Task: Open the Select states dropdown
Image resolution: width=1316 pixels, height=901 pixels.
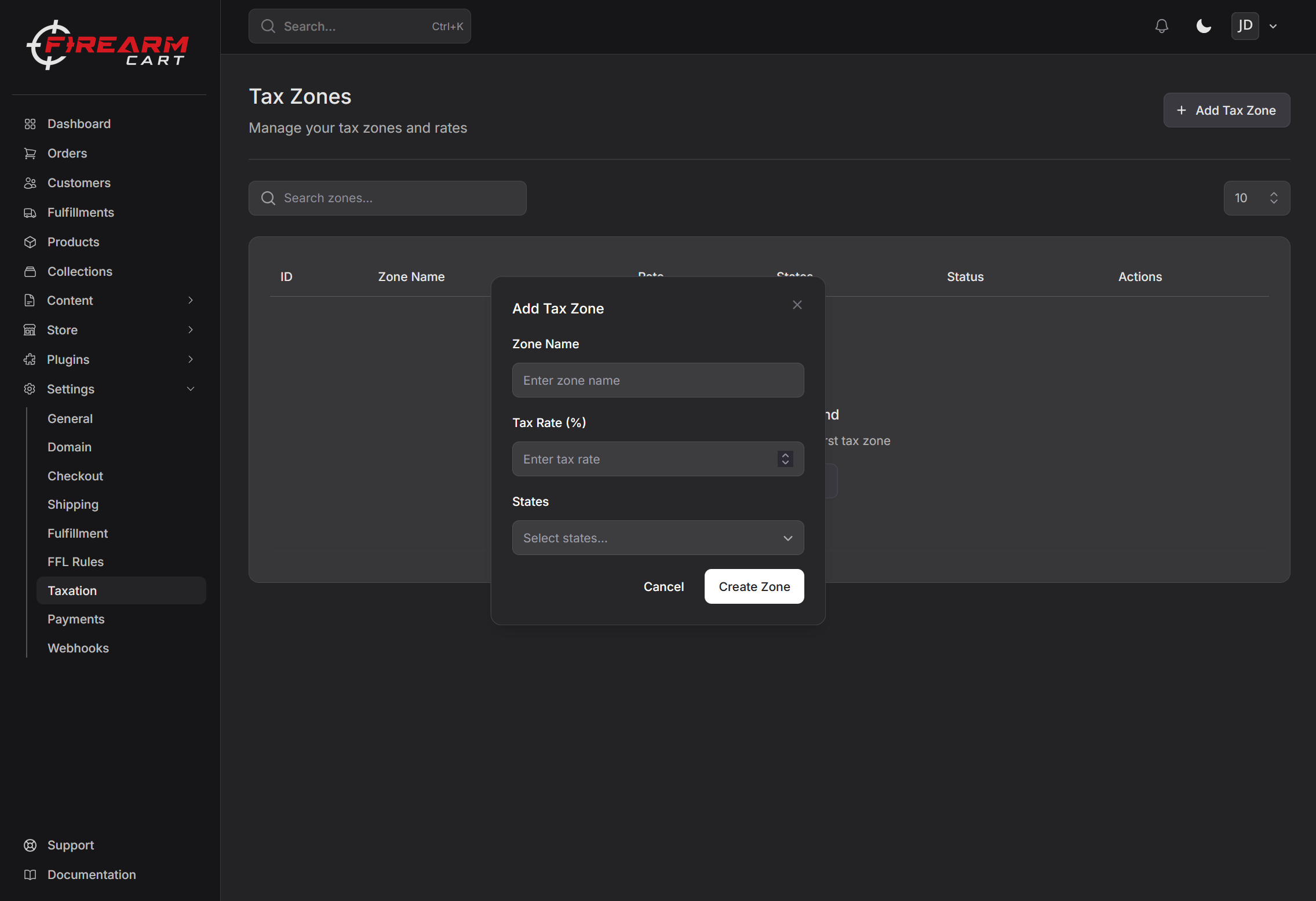Action: pyautogui.click(x=658, y=538)
